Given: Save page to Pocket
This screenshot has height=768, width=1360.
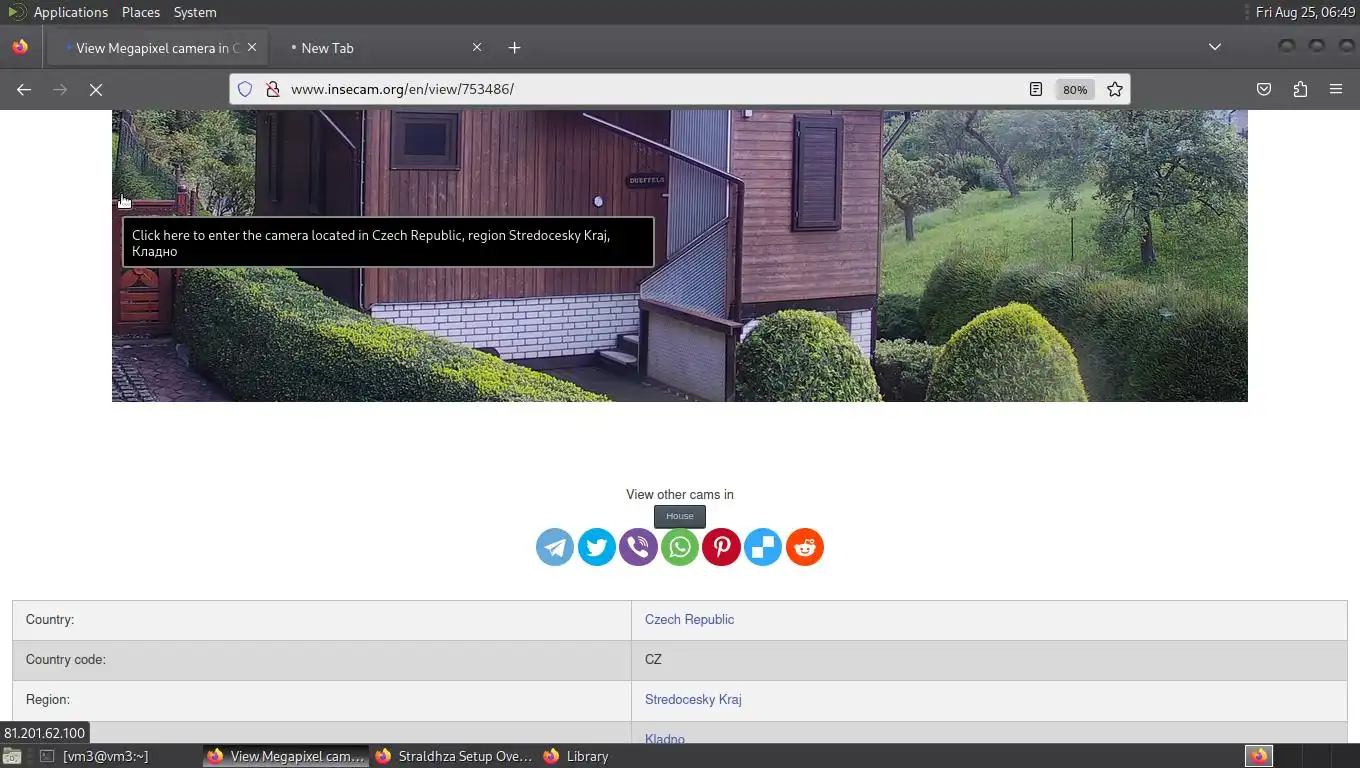Looking at the screenshot, I should click(1264, 89).
